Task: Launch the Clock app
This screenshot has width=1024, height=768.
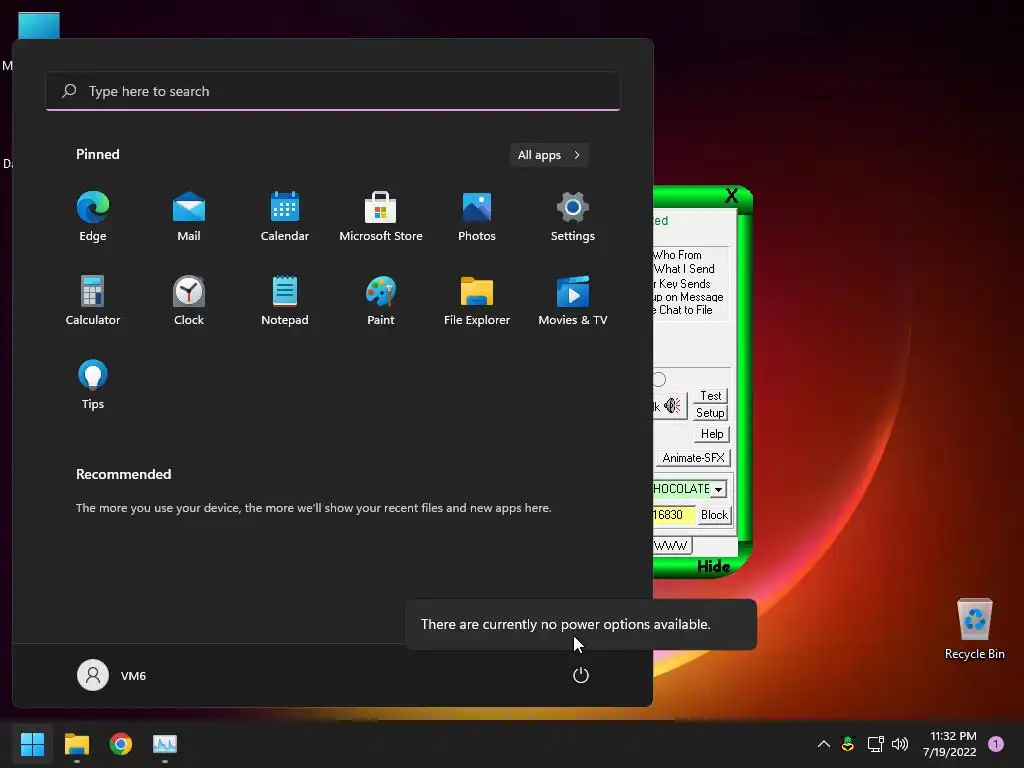Action: pos(189,300)
